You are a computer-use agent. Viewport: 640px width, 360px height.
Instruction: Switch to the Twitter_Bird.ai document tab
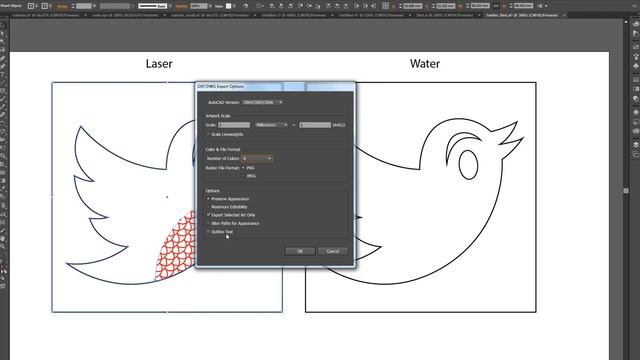click(x=522, y=15)
